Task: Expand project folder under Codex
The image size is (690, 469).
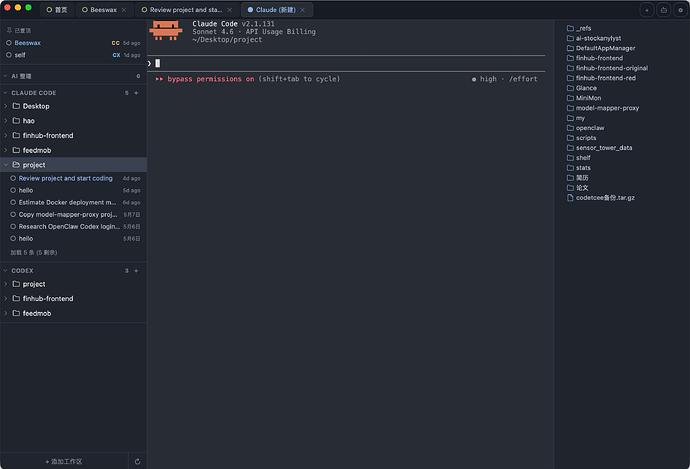Action: point(6,284)
